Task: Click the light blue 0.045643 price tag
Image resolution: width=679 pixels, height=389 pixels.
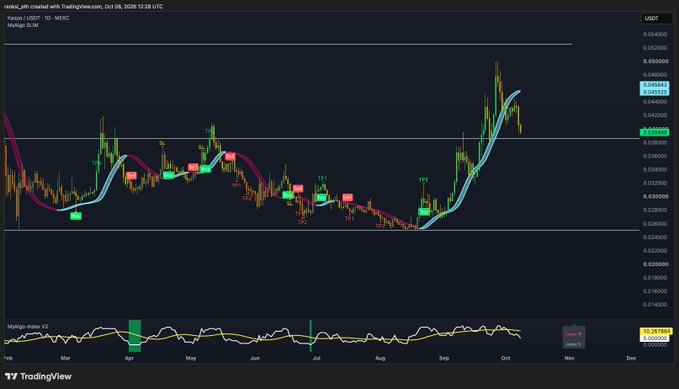Action: [x=654, y=85]
